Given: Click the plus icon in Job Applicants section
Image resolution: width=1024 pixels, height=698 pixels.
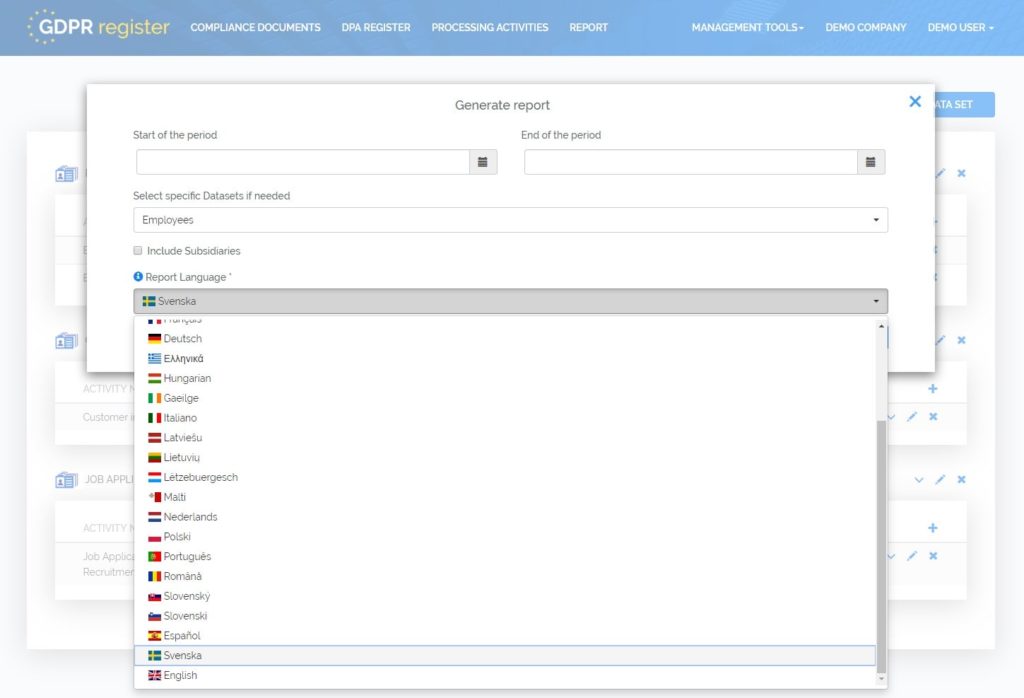Looking at the screenshot, I should [x=933, y=528].
